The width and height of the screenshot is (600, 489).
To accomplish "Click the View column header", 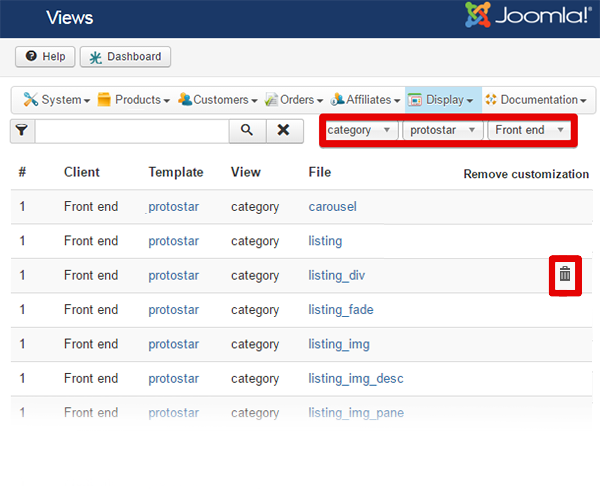I will click(246, 172).
